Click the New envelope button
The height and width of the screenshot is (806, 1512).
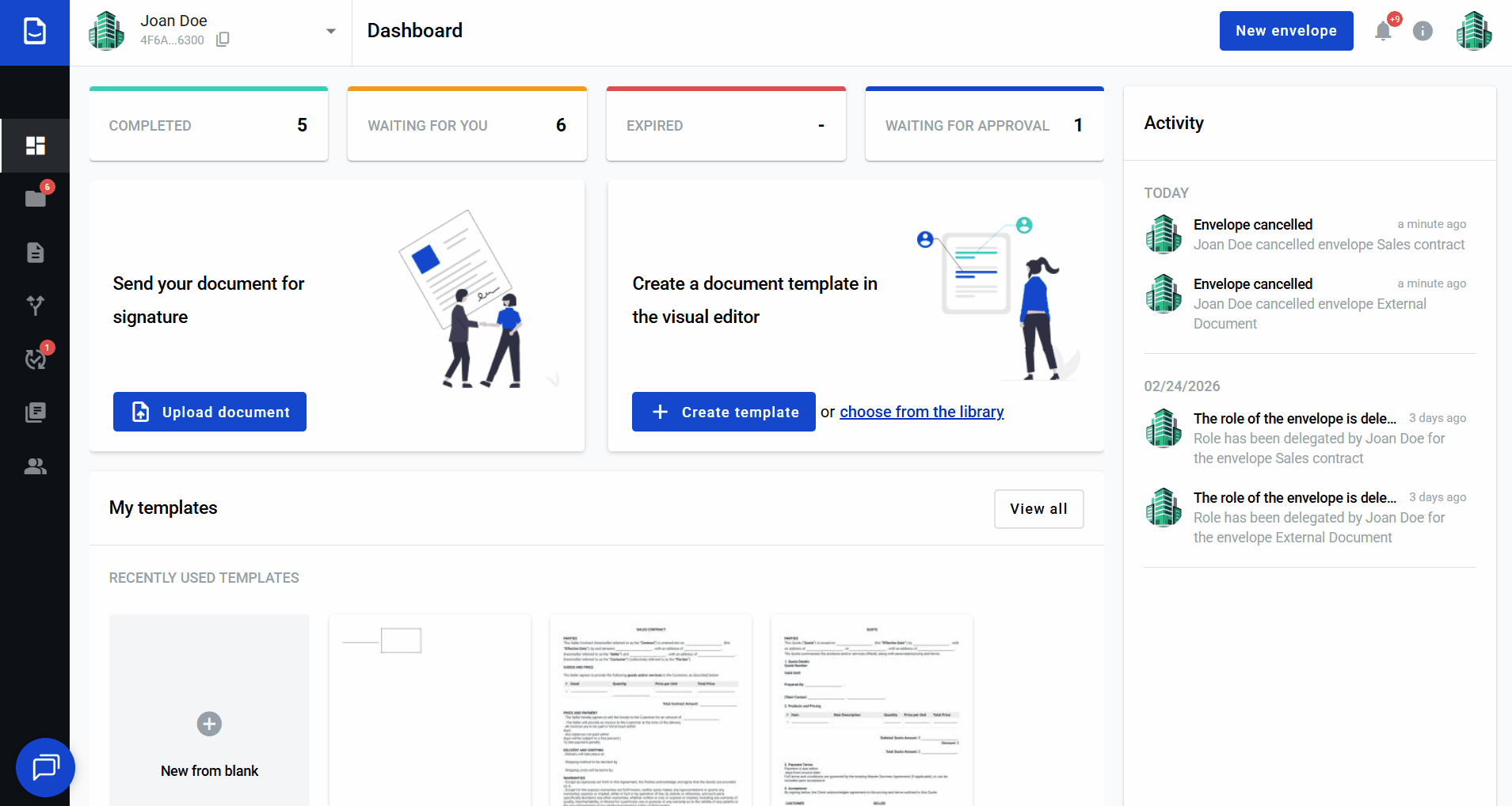click(1285, 31)
